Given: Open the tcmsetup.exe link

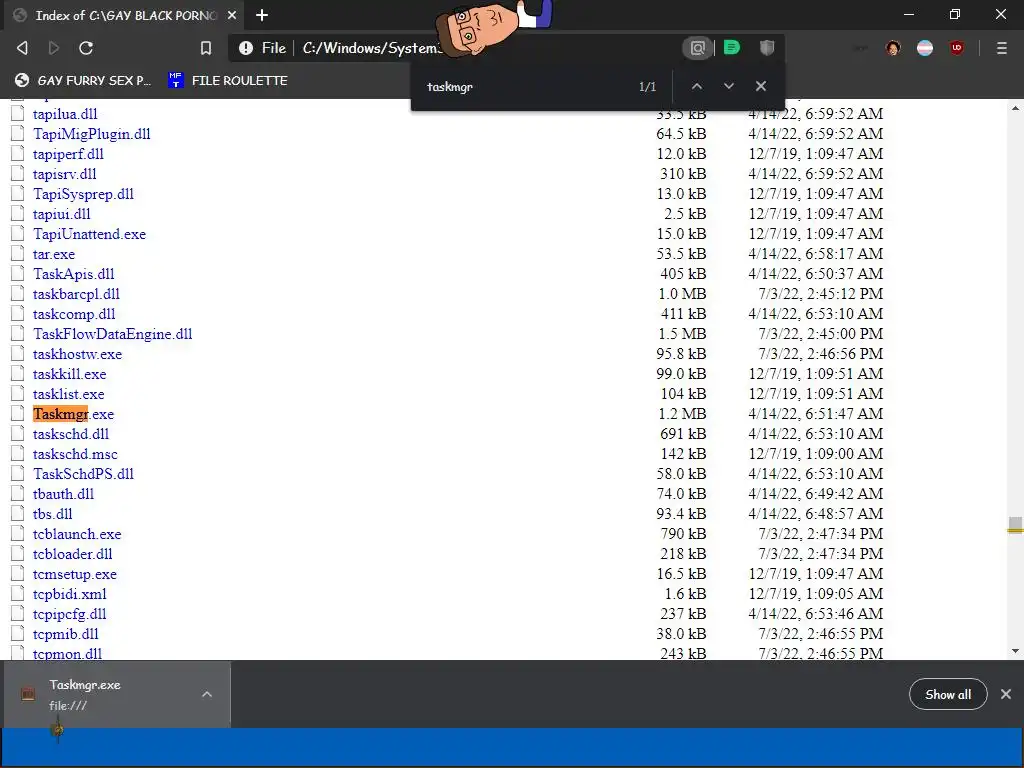Looking at the screenshot, I should click(74, 574).
